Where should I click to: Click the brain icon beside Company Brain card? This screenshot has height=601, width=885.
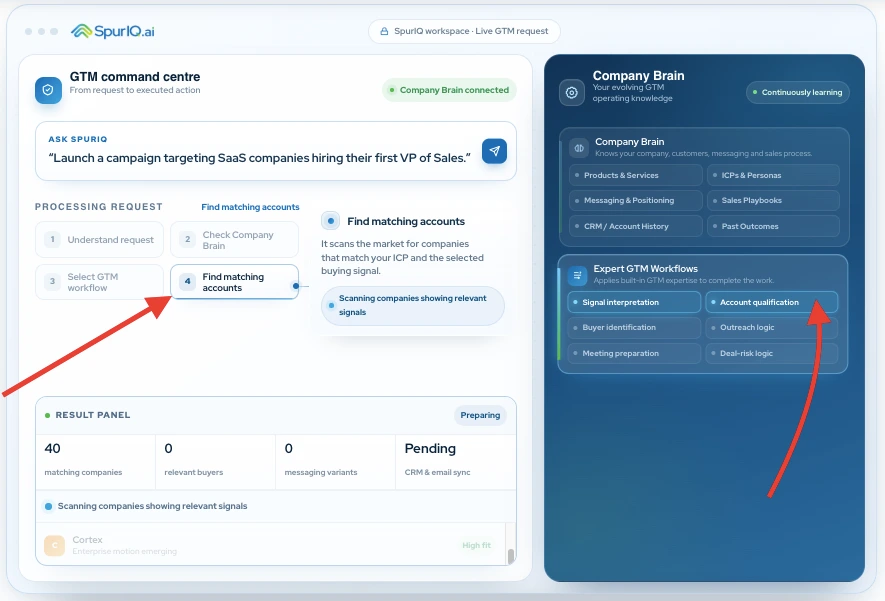tap(579, 148)
